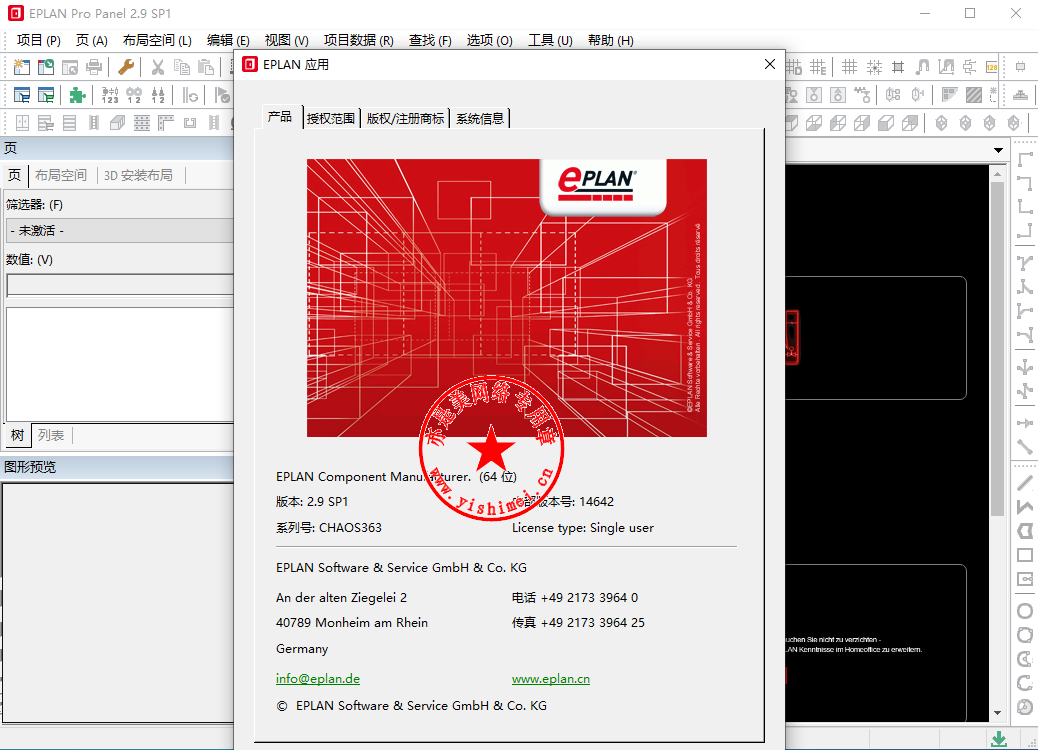Click the draw rectangle tool icon
1038x750 pixels.
(1025, 555)
